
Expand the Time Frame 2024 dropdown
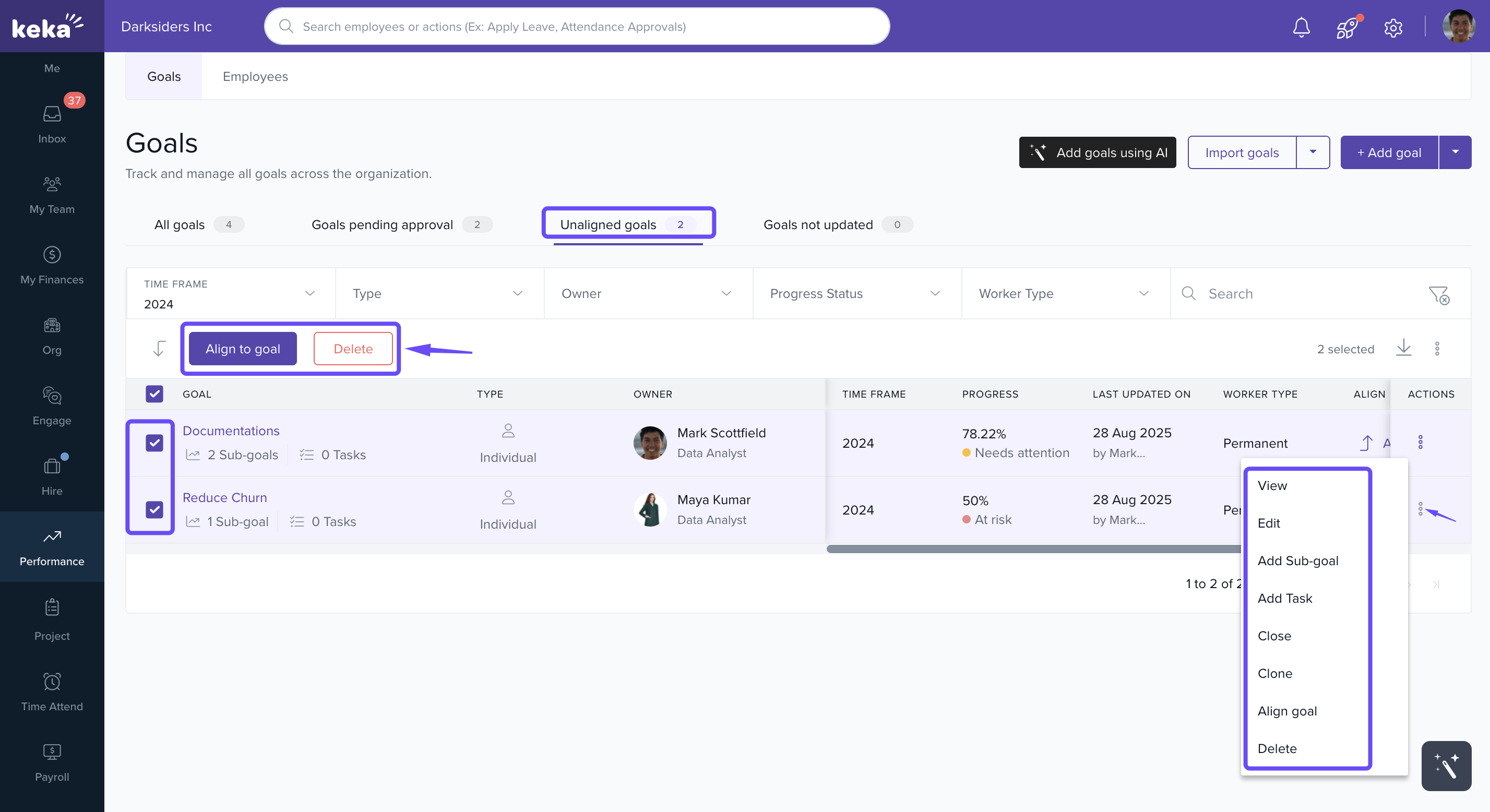pyautogui.click(x=230, y=294)
